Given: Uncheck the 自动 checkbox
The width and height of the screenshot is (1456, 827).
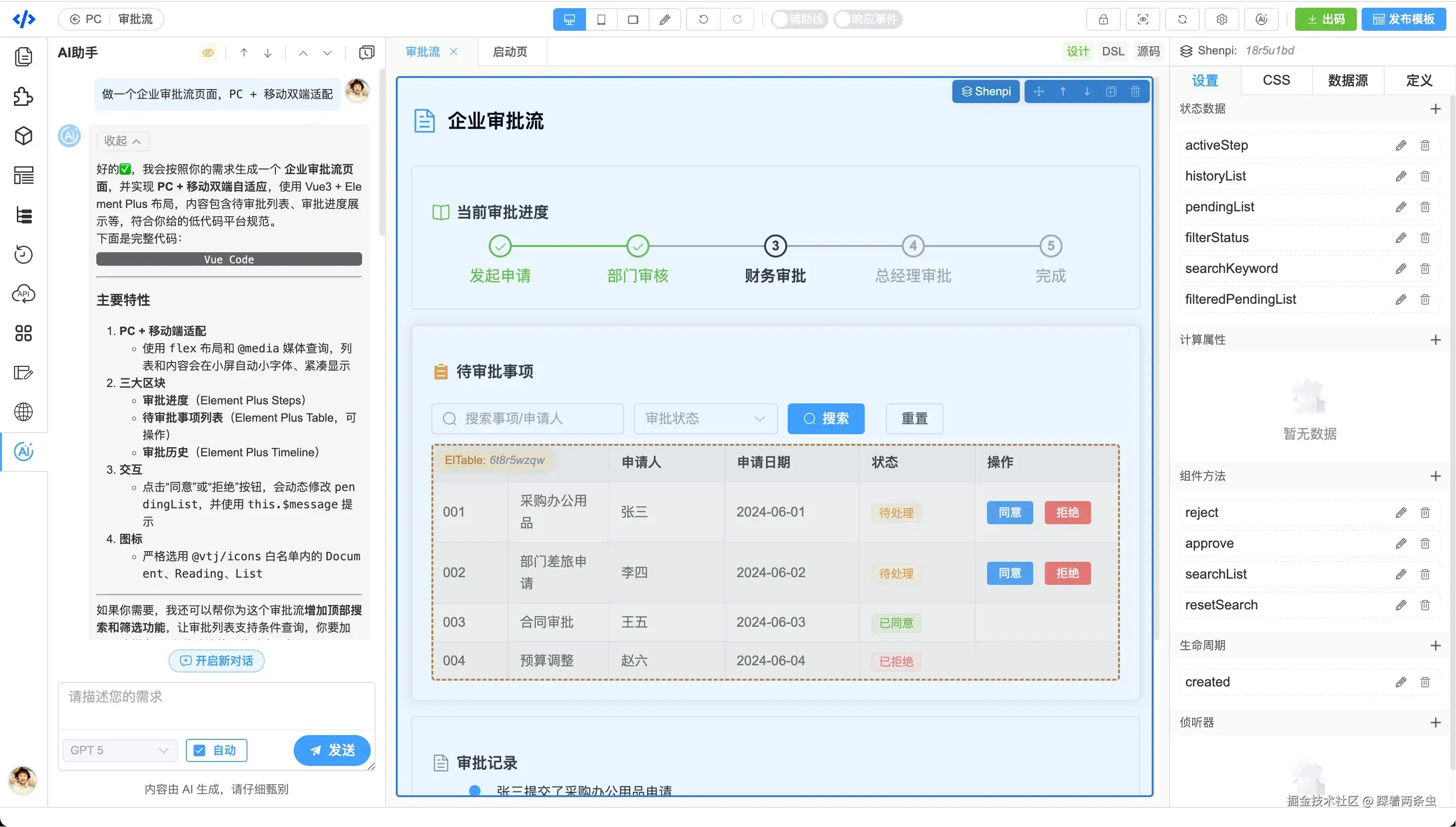Looking at the screenshot, I should pyautogui.click(x=199, y=750).
